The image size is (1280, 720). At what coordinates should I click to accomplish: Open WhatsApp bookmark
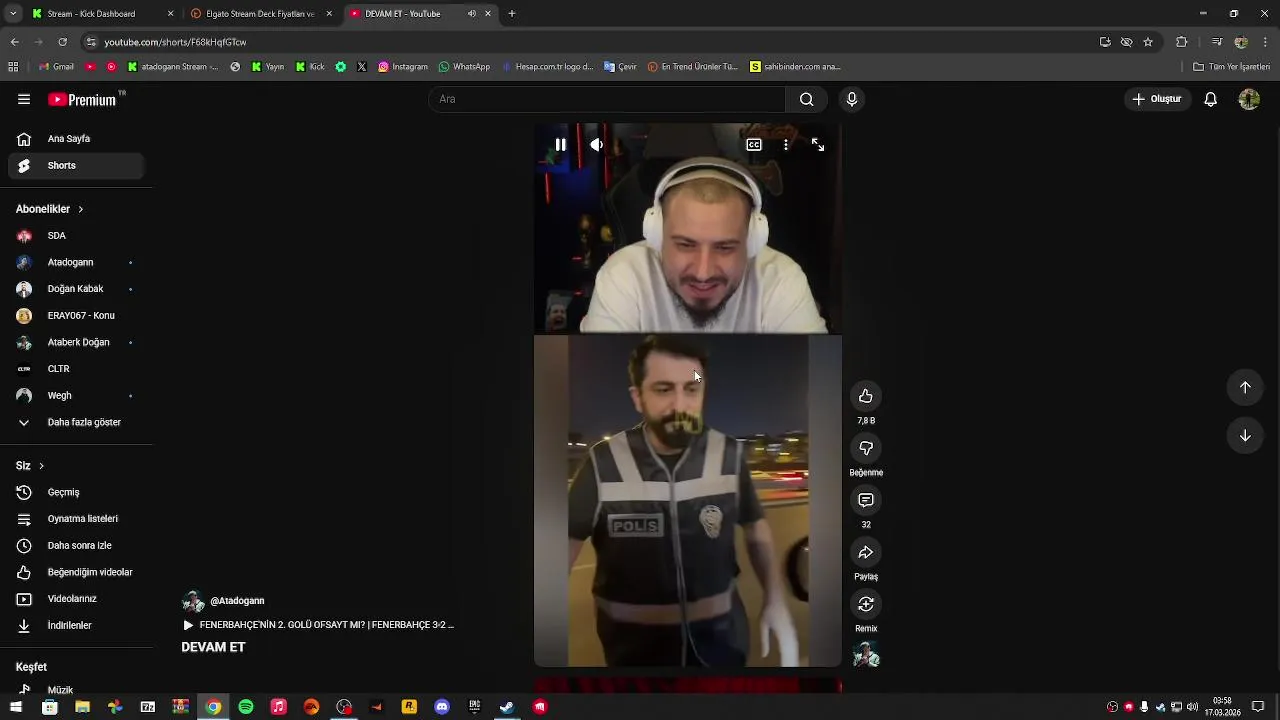tap(464, 67)
